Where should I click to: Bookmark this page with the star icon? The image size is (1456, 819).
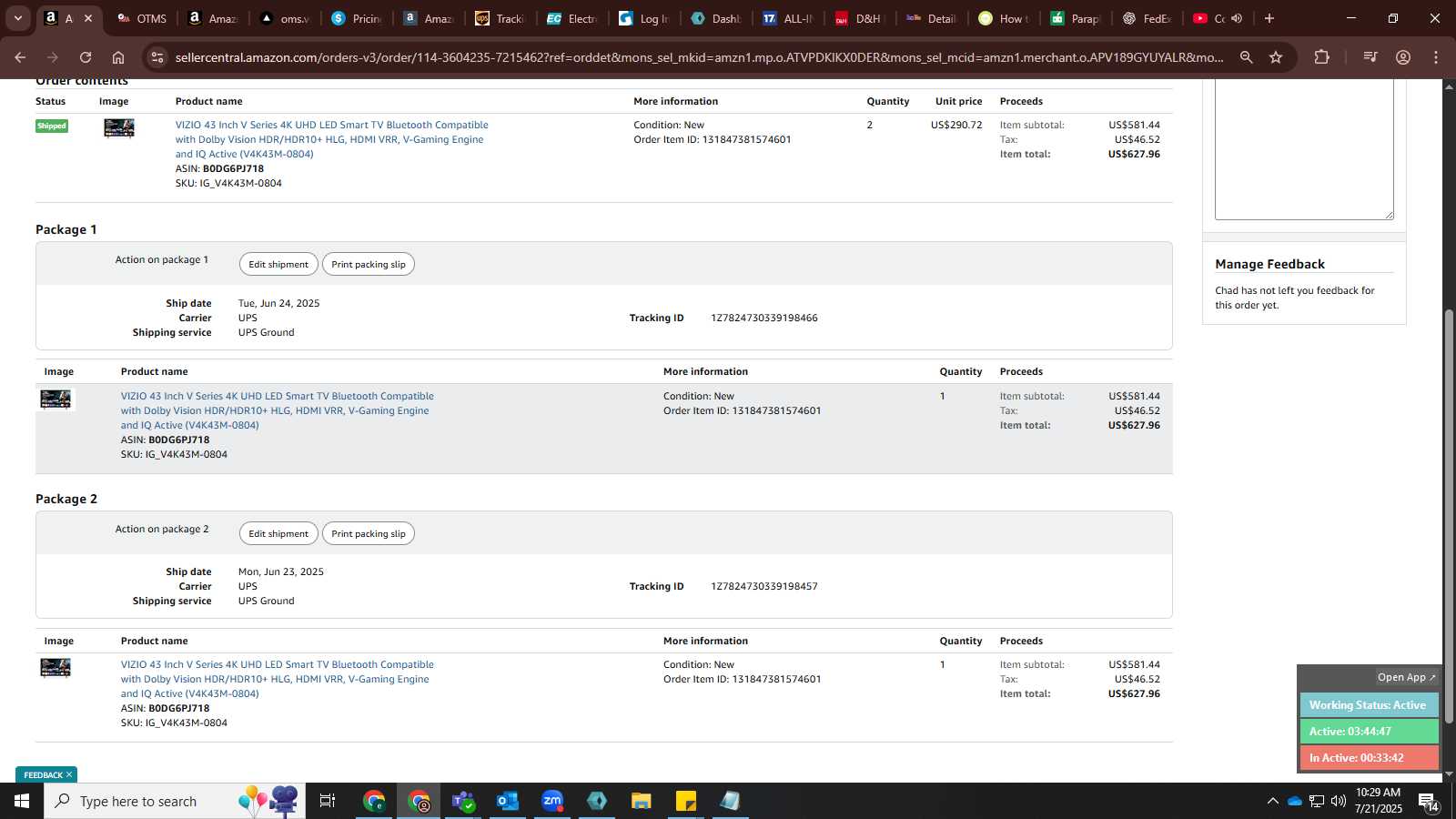[x=1276, y=57]
